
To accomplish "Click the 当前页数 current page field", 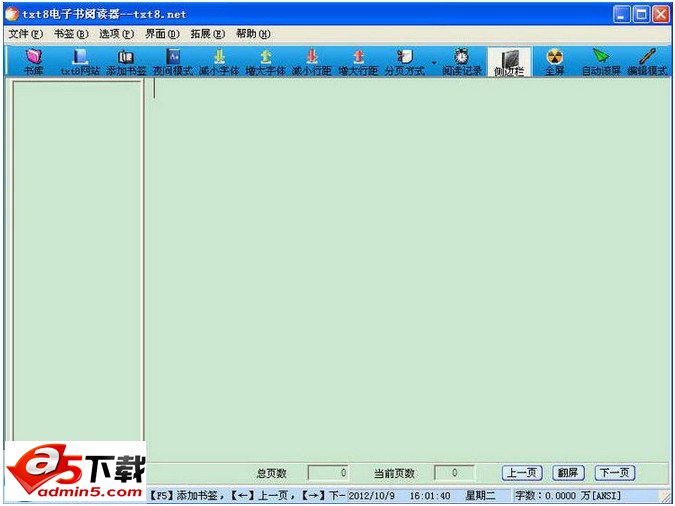I will [455, 473].
